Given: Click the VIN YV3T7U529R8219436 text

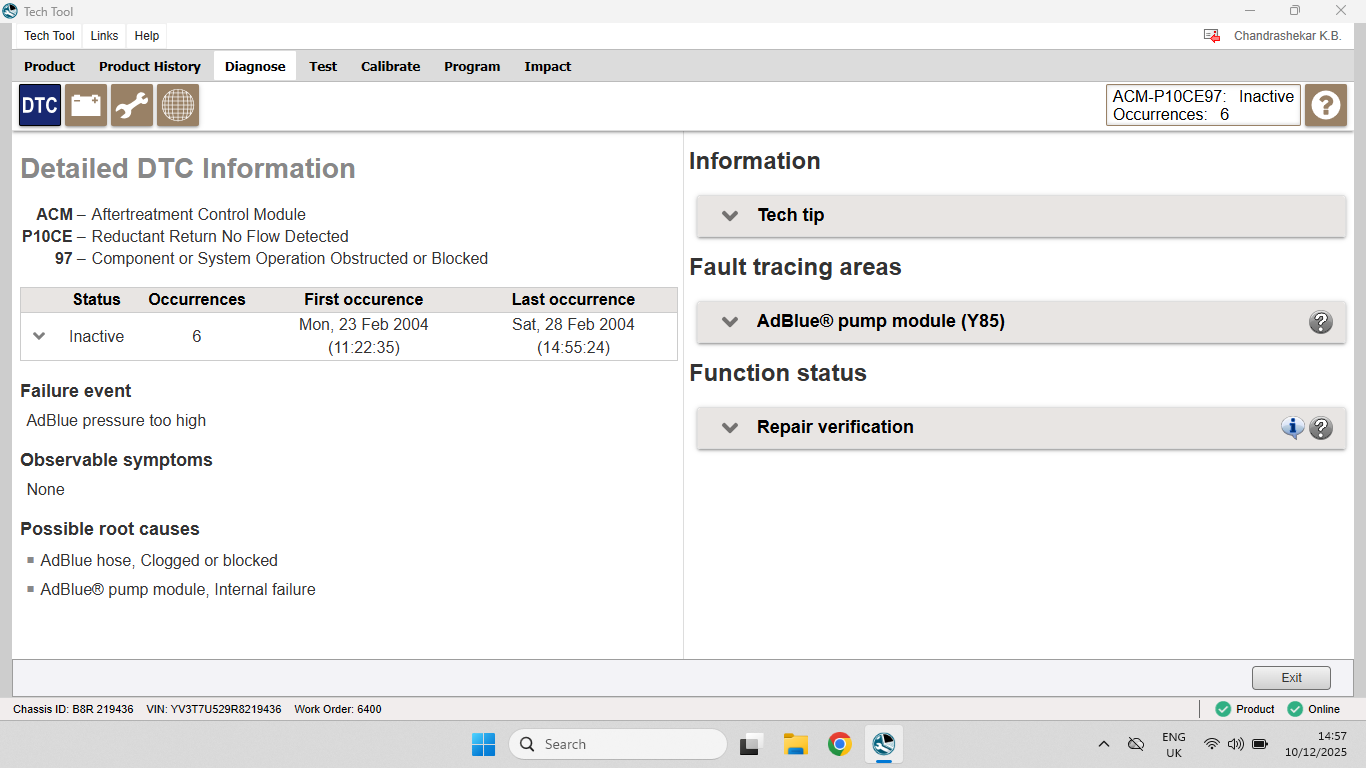Looking at the screenshot, I should point(214,709).
